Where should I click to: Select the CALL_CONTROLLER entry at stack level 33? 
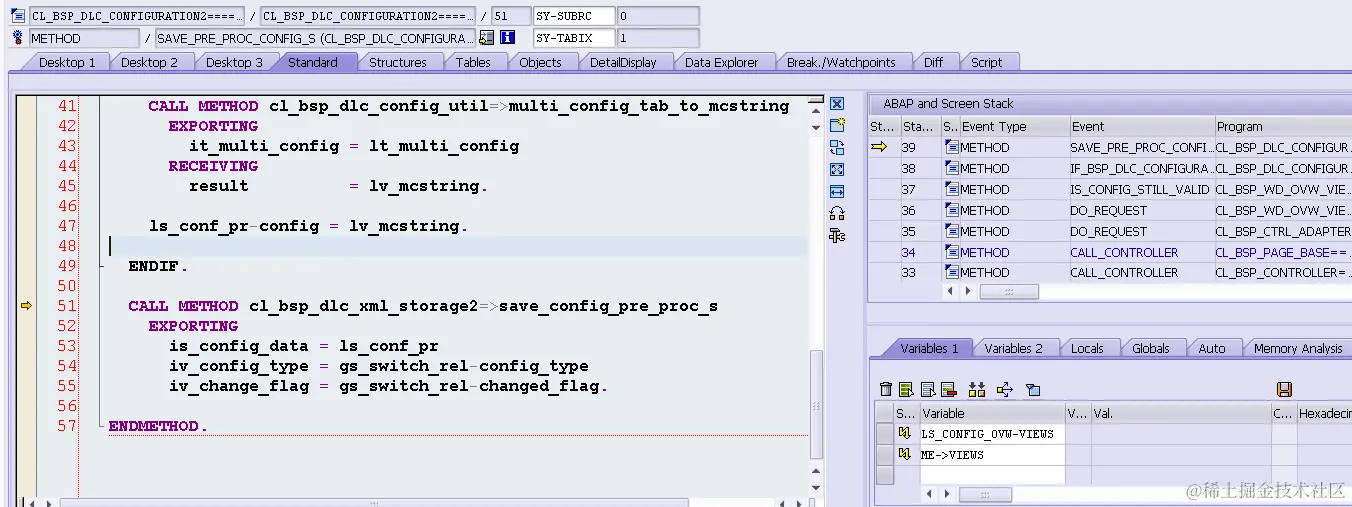coord(1140,273)
